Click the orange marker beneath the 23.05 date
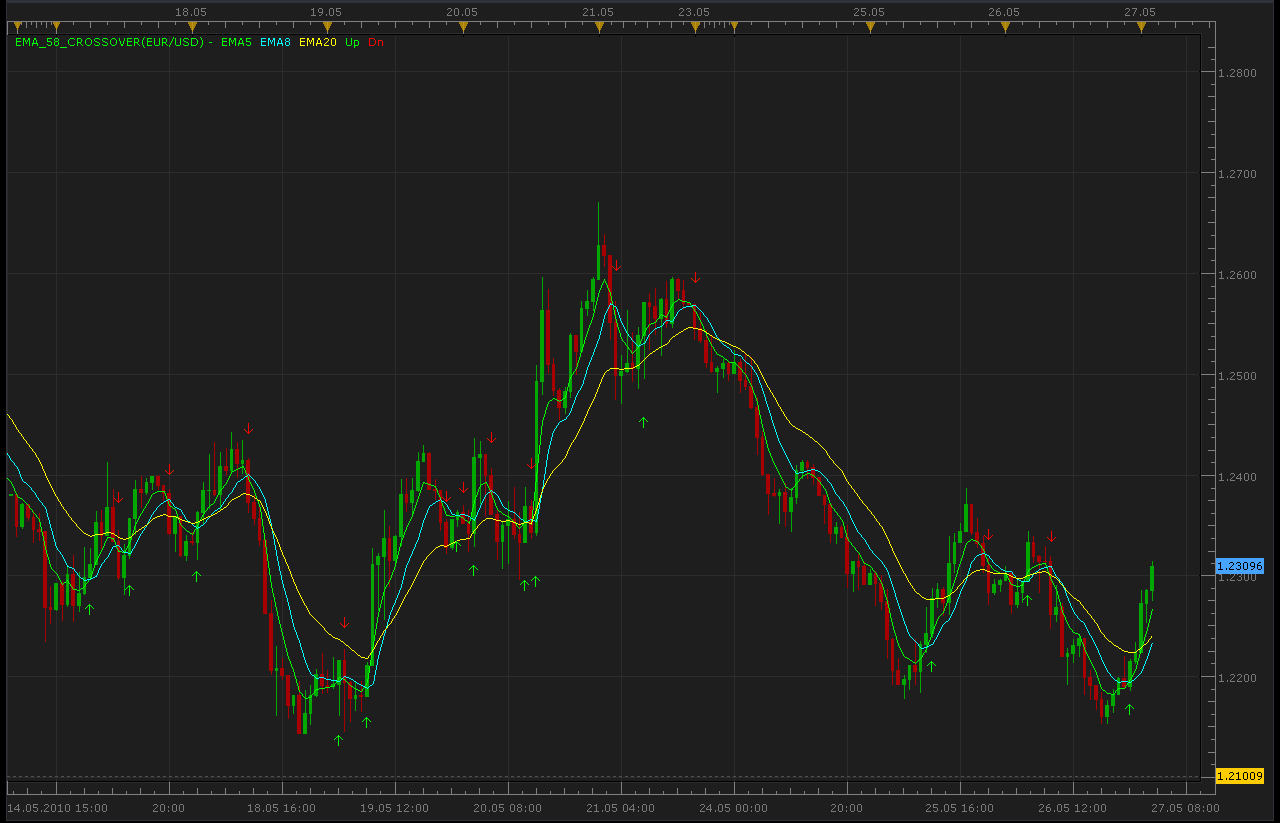The image size is (1280, 823). (695, 27)
